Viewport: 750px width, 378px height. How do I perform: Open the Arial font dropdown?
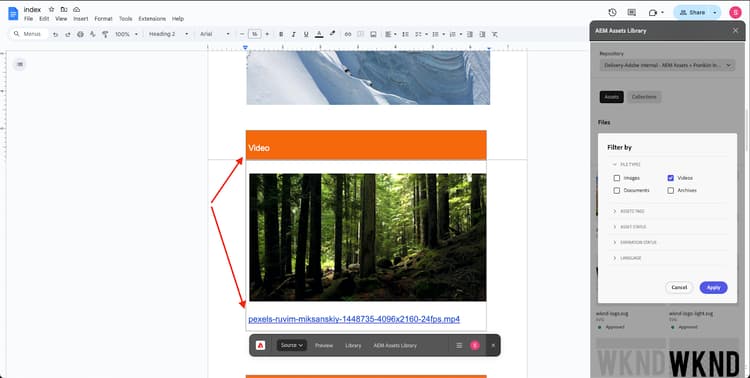[215, 34]
